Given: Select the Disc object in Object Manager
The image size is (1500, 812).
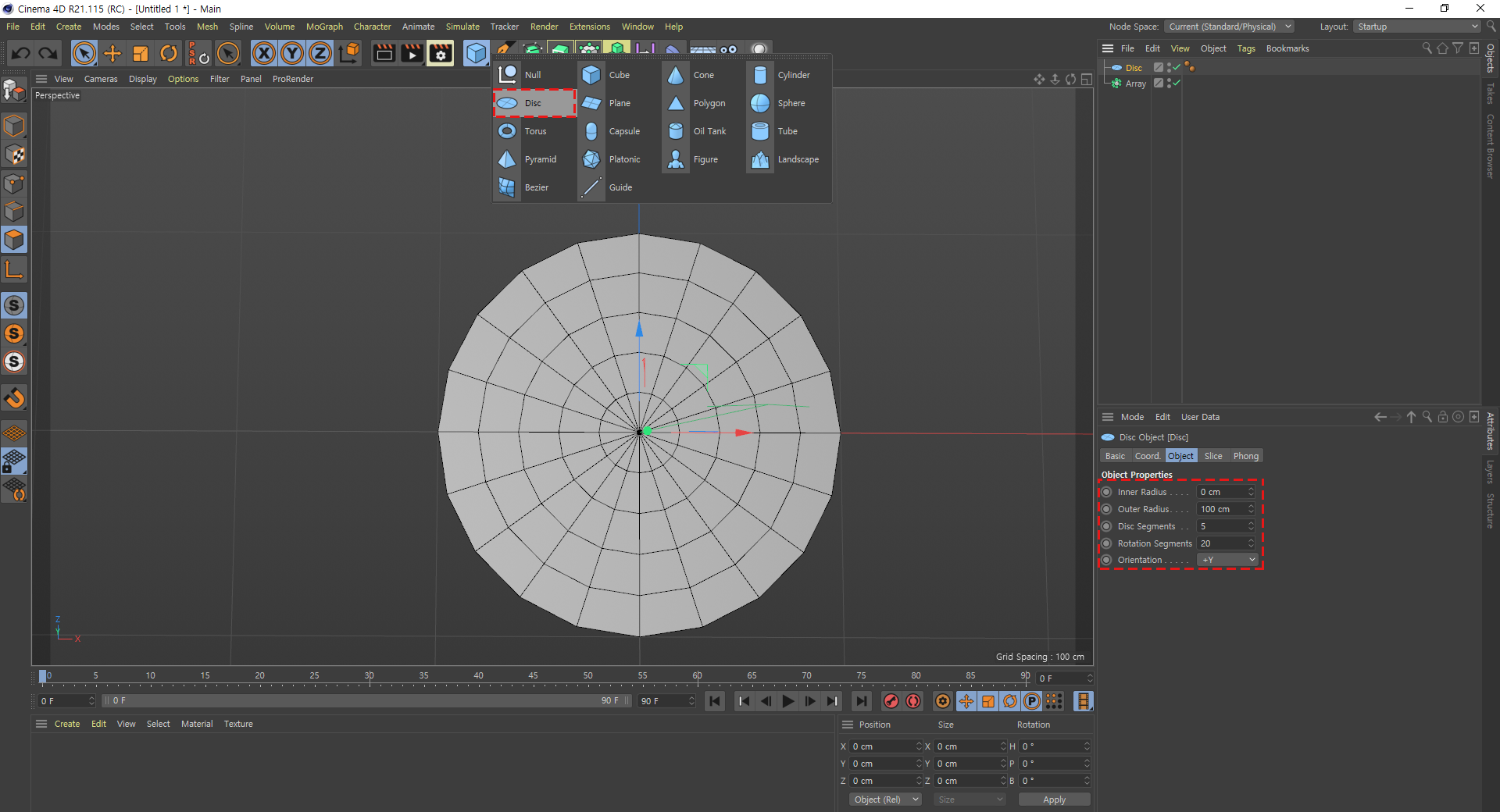Looking at the screenshot, I should click(1134, 68).
